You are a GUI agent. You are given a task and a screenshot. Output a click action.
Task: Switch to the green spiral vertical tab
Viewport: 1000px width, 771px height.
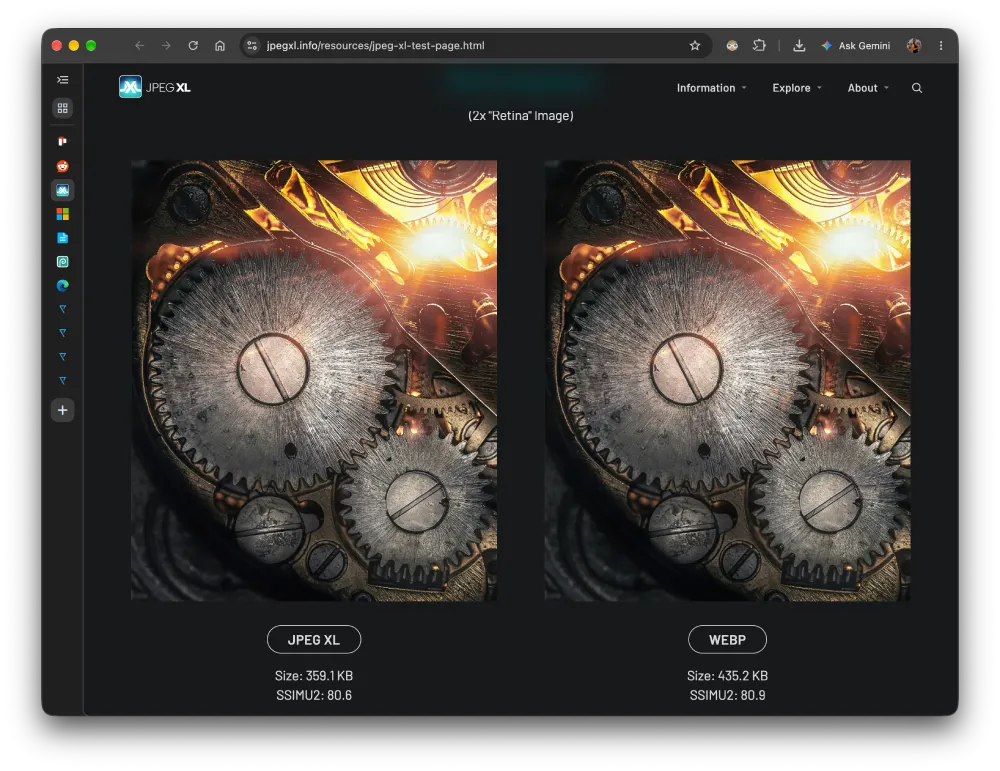(62, 261)
